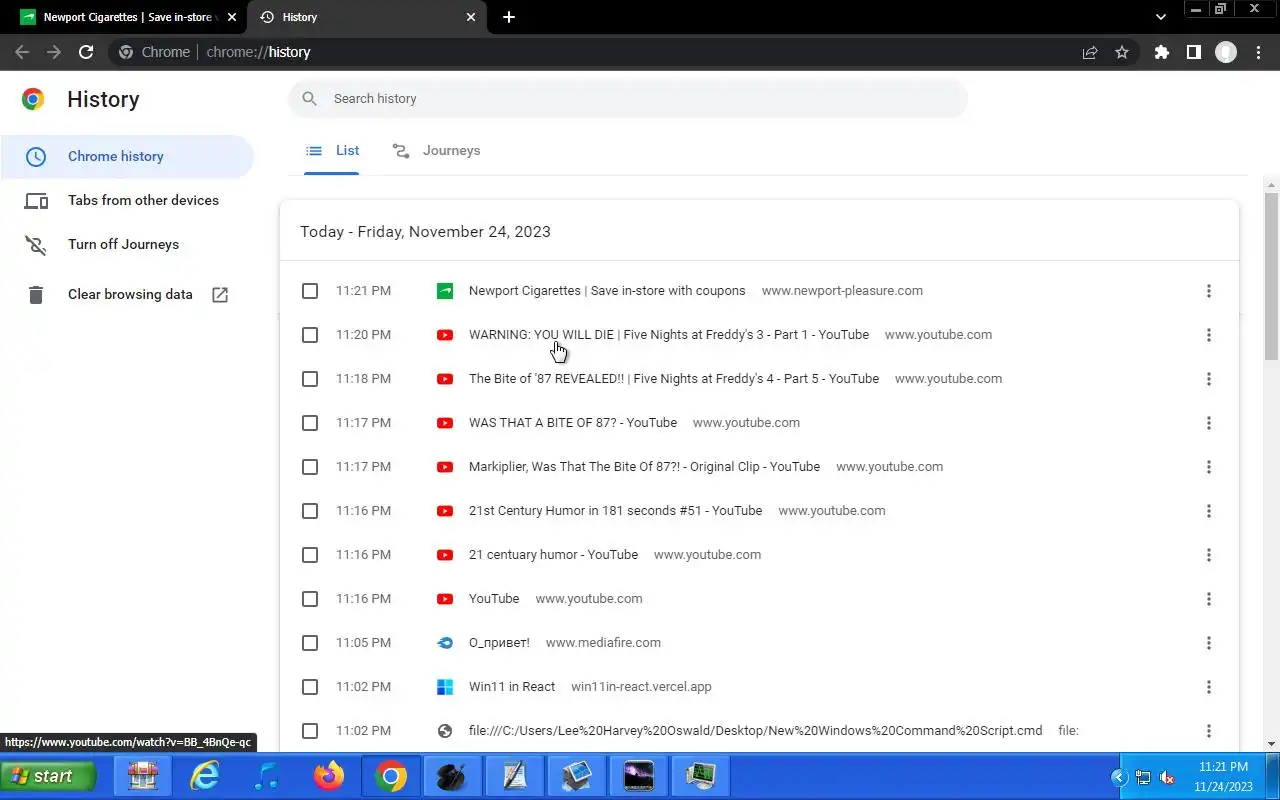Open three-dot menu for 21 centuary humor
This screenshot has height=800, width=1280.
(1208, 555)
